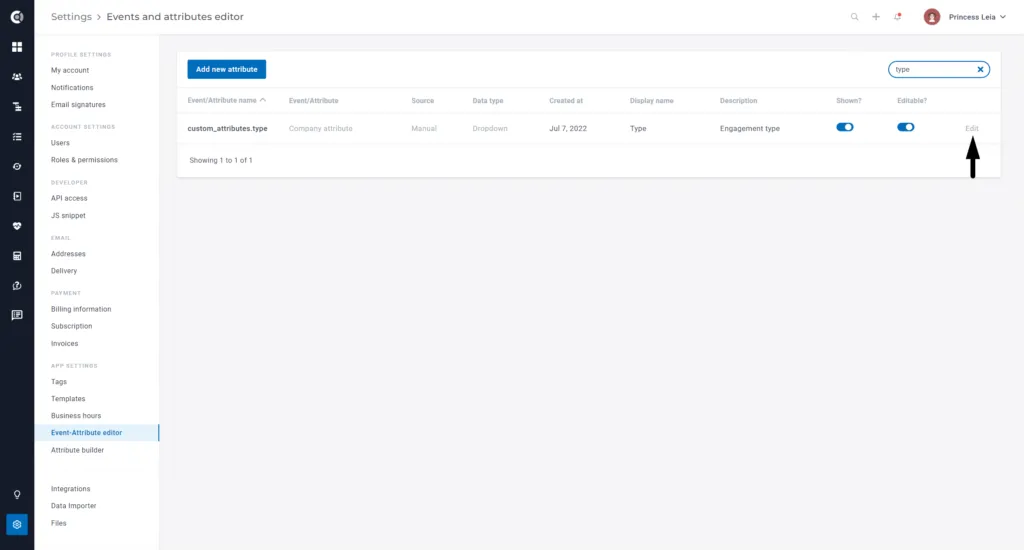Click the search magnifier icon in header
1024x550 pixels.
[x=854, y=17]
